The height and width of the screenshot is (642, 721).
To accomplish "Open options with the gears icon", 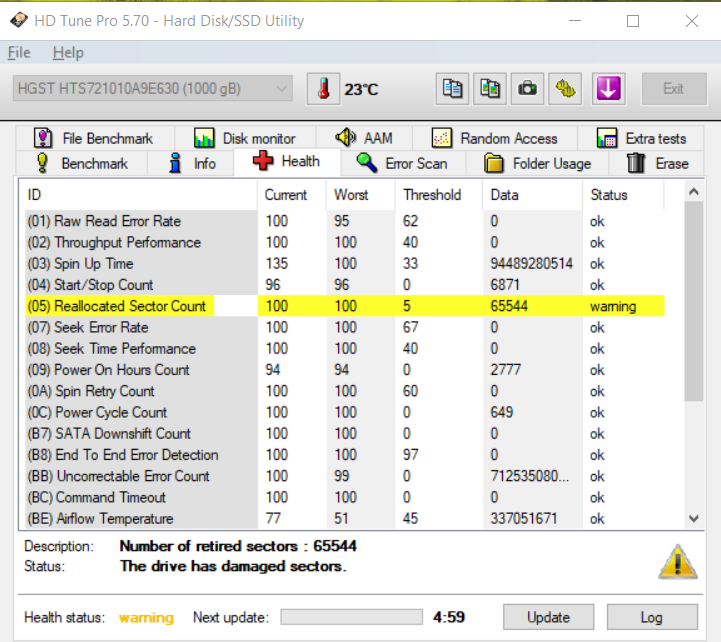I will [565, 89].
